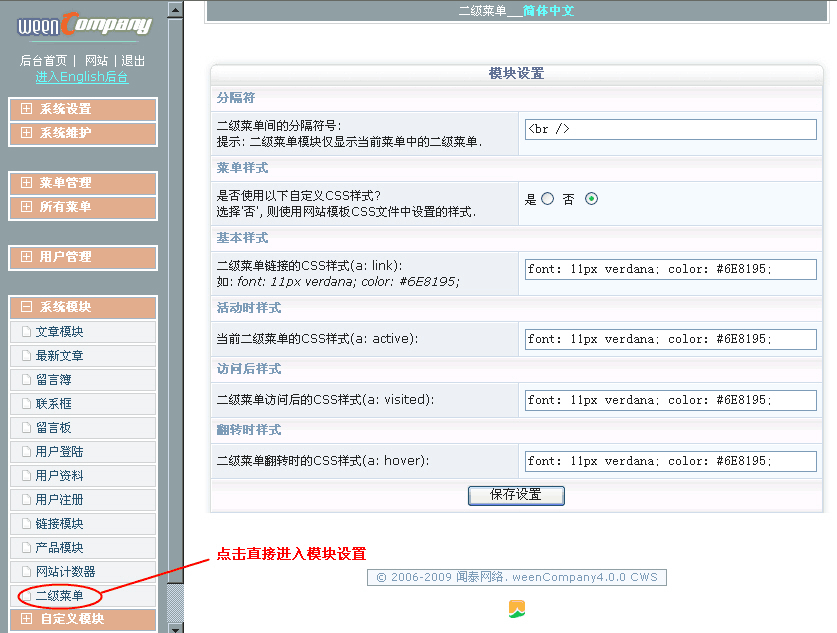The width and height of the screenshot is (837, 633).
Task: Click the page icon beside 留言板
Action: pos(26,428)
